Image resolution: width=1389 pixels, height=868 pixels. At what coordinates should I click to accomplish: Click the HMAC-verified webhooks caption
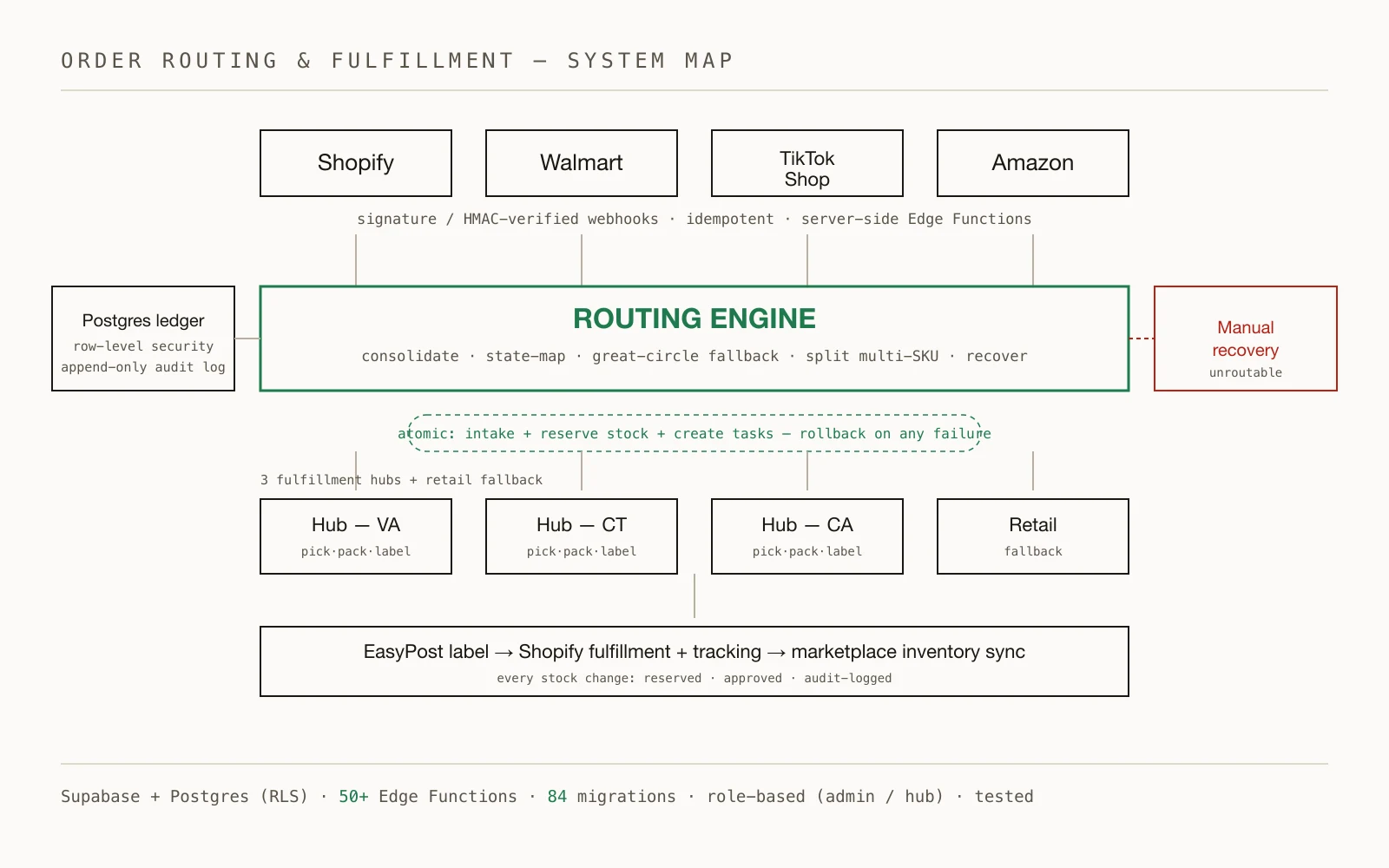(694, 219)
